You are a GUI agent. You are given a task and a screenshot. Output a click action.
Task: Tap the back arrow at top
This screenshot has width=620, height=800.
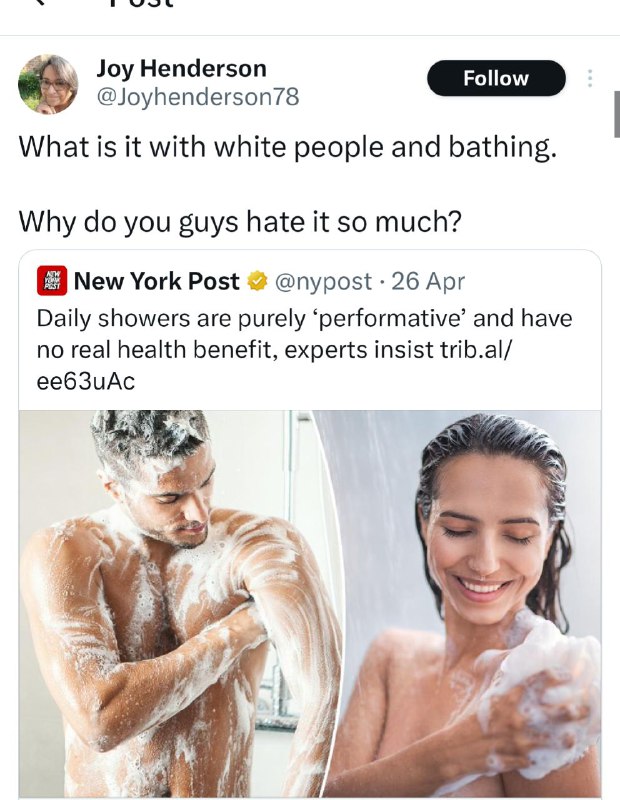(x=41, y=3)
